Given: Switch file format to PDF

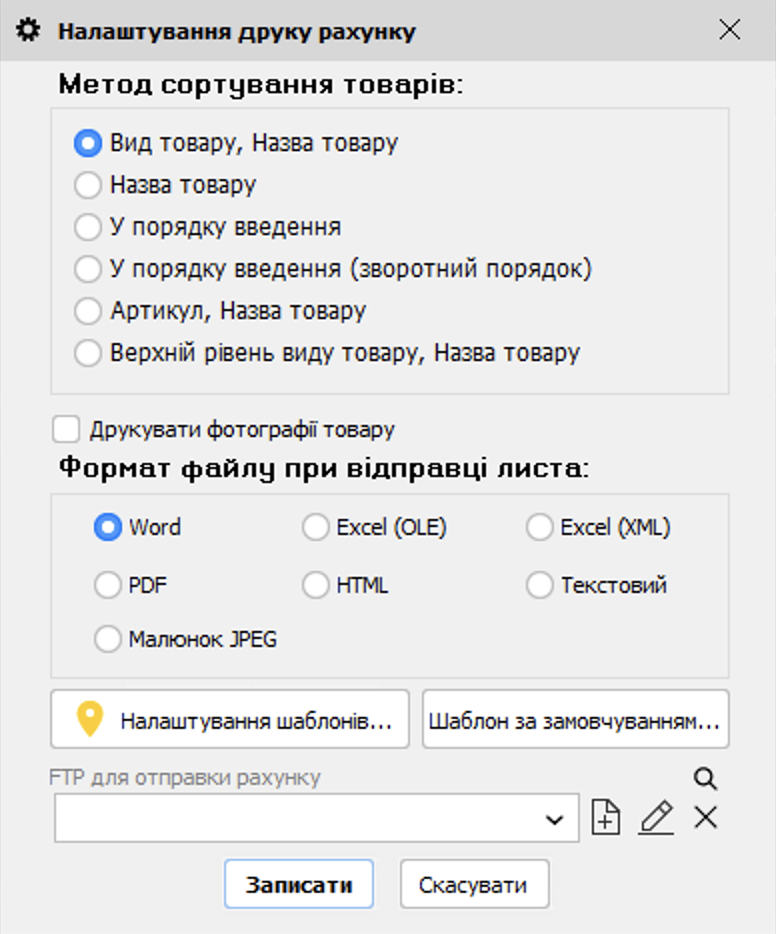Looking at the screenshot, I should pos(108,585).
